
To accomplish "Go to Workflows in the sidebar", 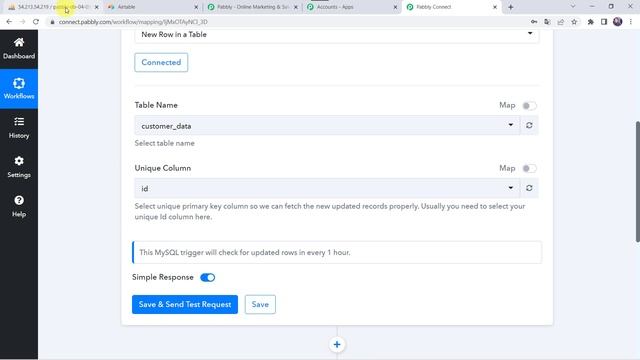I will pyautogui.click(x=19, y=89).
